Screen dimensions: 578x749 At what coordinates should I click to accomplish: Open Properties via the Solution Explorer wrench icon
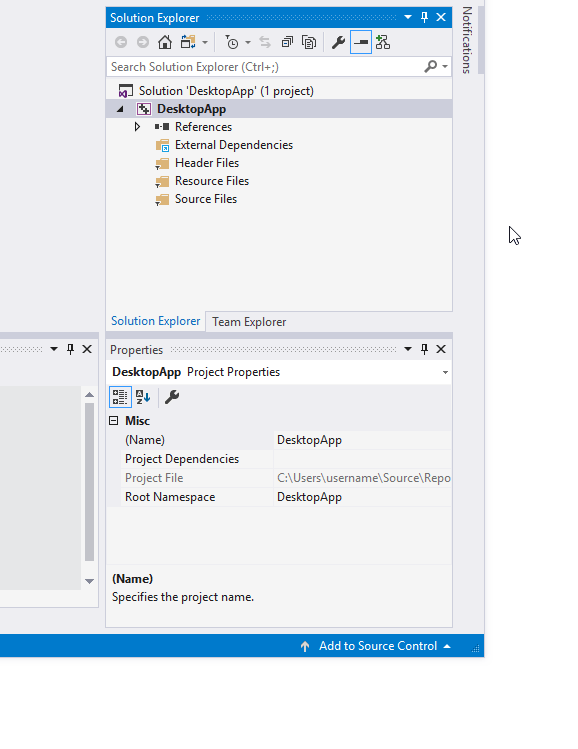[x=338, y=43]
